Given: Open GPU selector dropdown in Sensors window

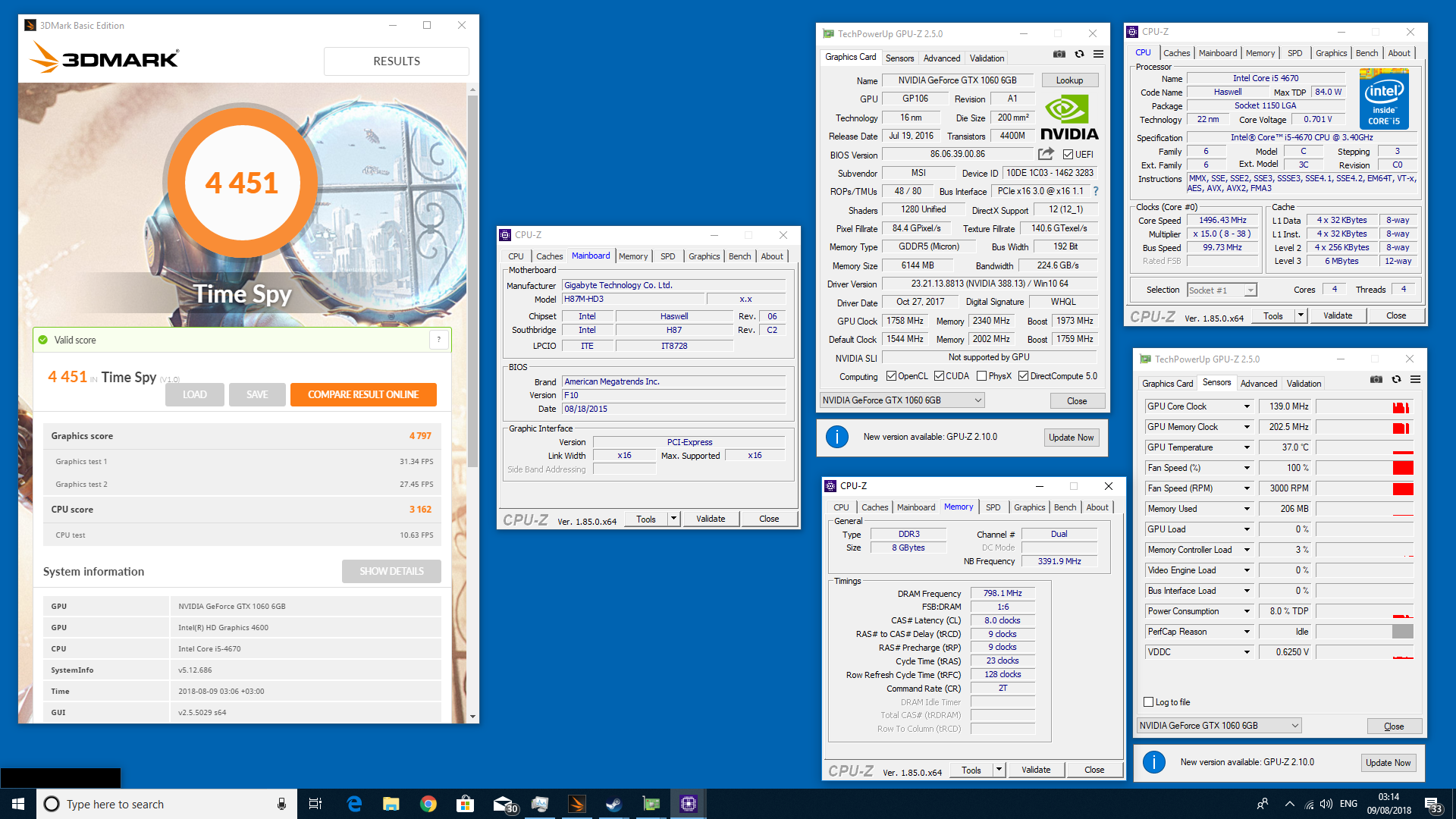Looking at the screenshot, I should [x=1219, y=726].
